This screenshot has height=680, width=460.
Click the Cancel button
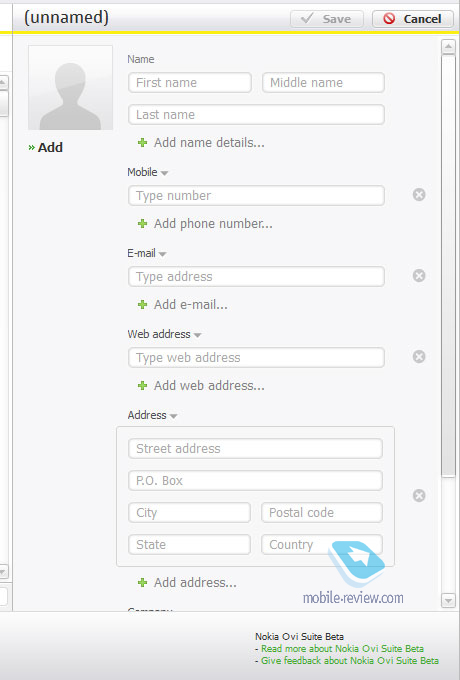(413, 19)
